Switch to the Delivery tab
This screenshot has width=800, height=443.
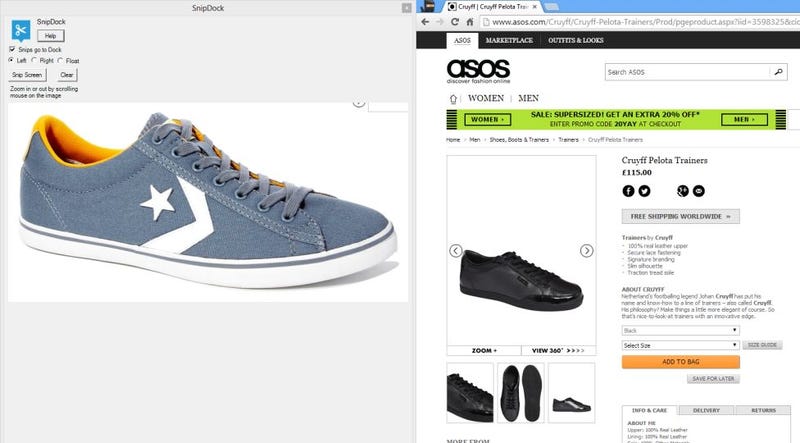[706, 410]
